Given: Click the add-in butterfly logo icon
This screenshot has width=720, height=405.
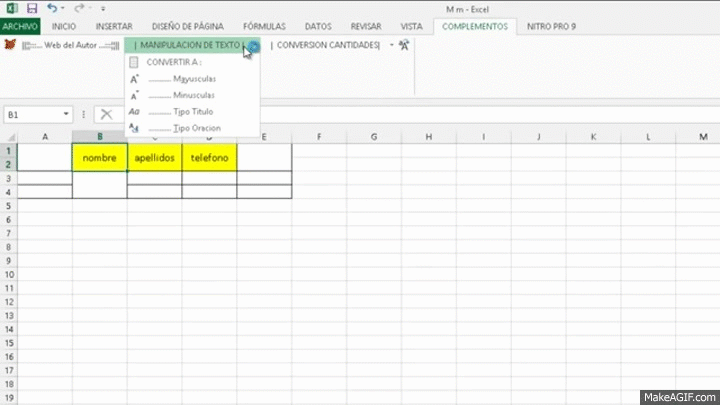Looking at the screenshot, I should coord(10,45).
